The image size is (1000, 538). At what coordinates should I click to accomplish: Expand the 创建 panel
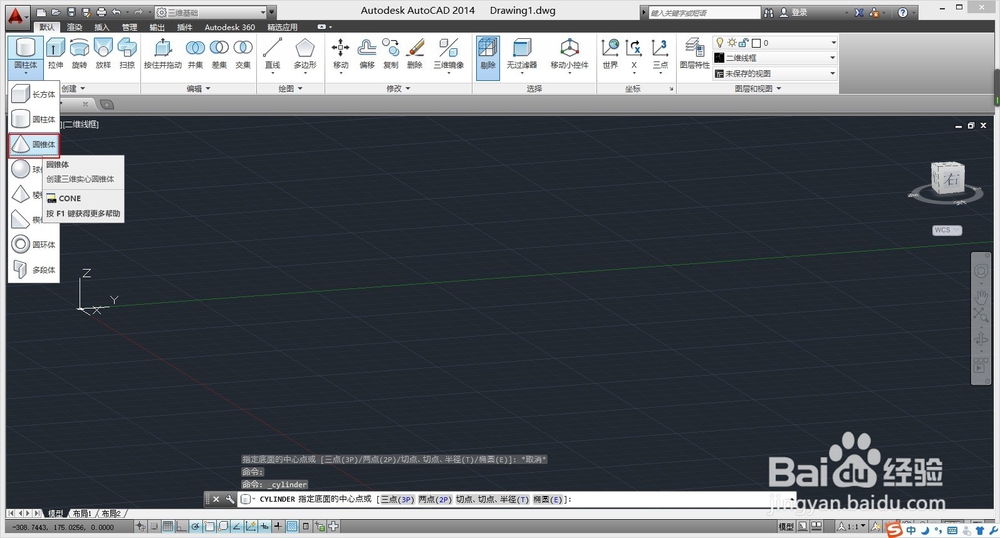(73, 89)
